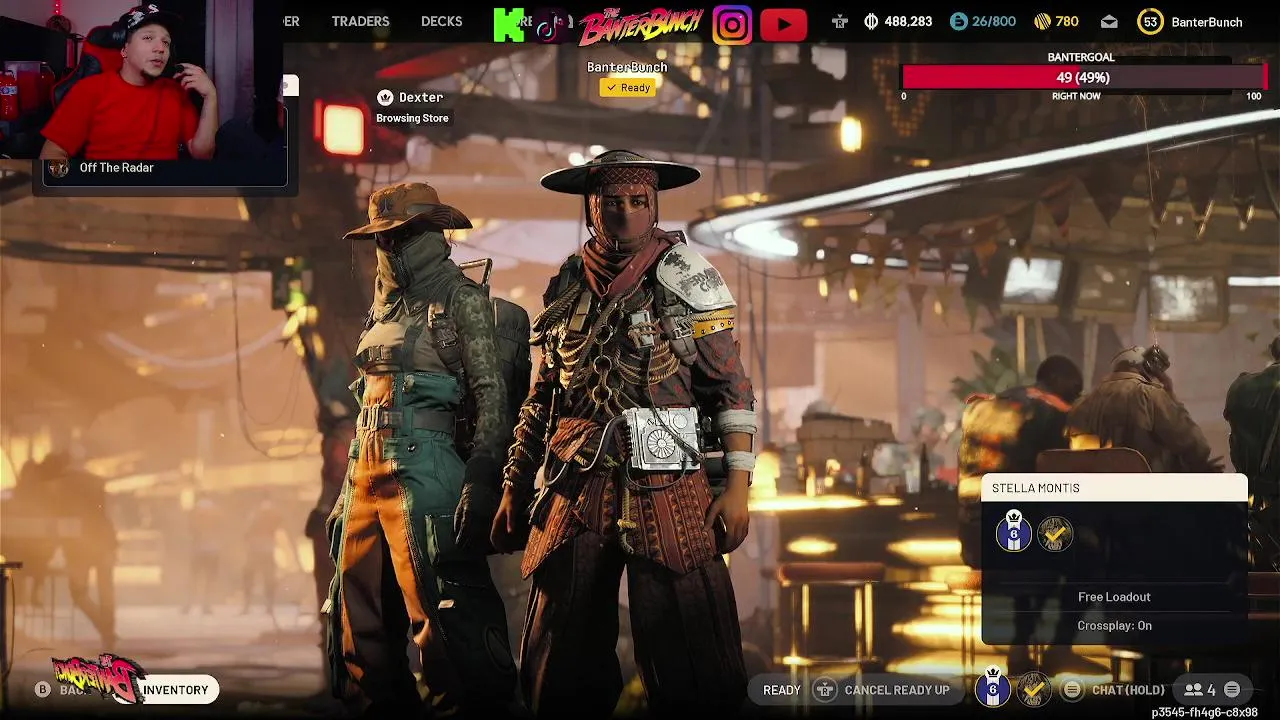1280x720 pixels.
Task: Click the green Kick logo icon
Action: 509,25
